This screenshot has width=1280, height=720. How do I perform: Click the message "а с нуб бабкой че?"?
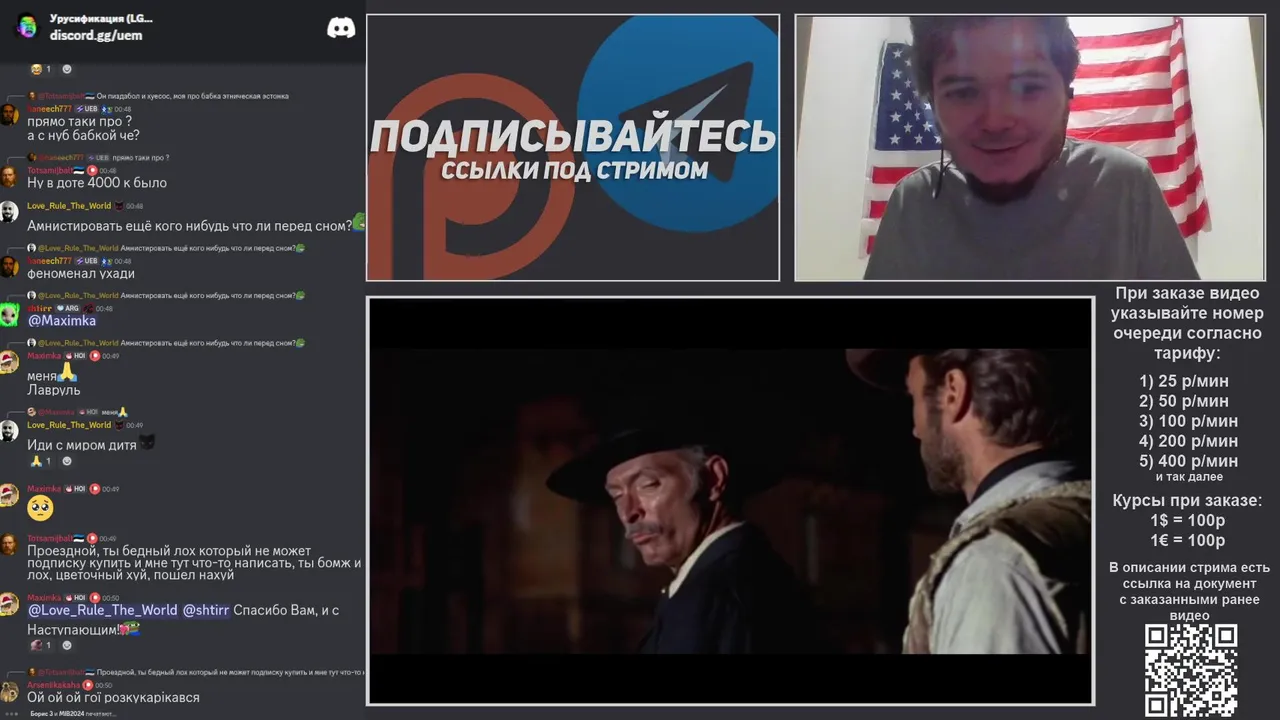[83, 135]
